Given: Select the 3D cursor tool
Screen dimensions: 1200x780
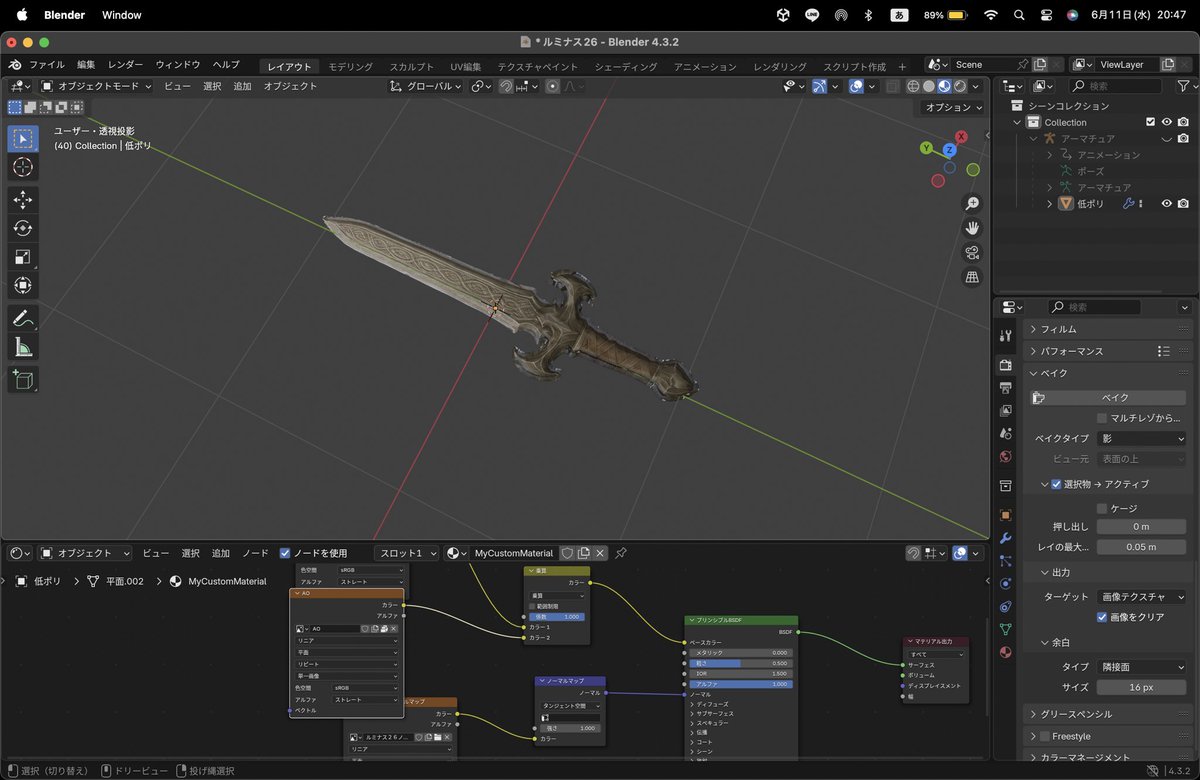Looking at the screenshot, I should point(23,167).
